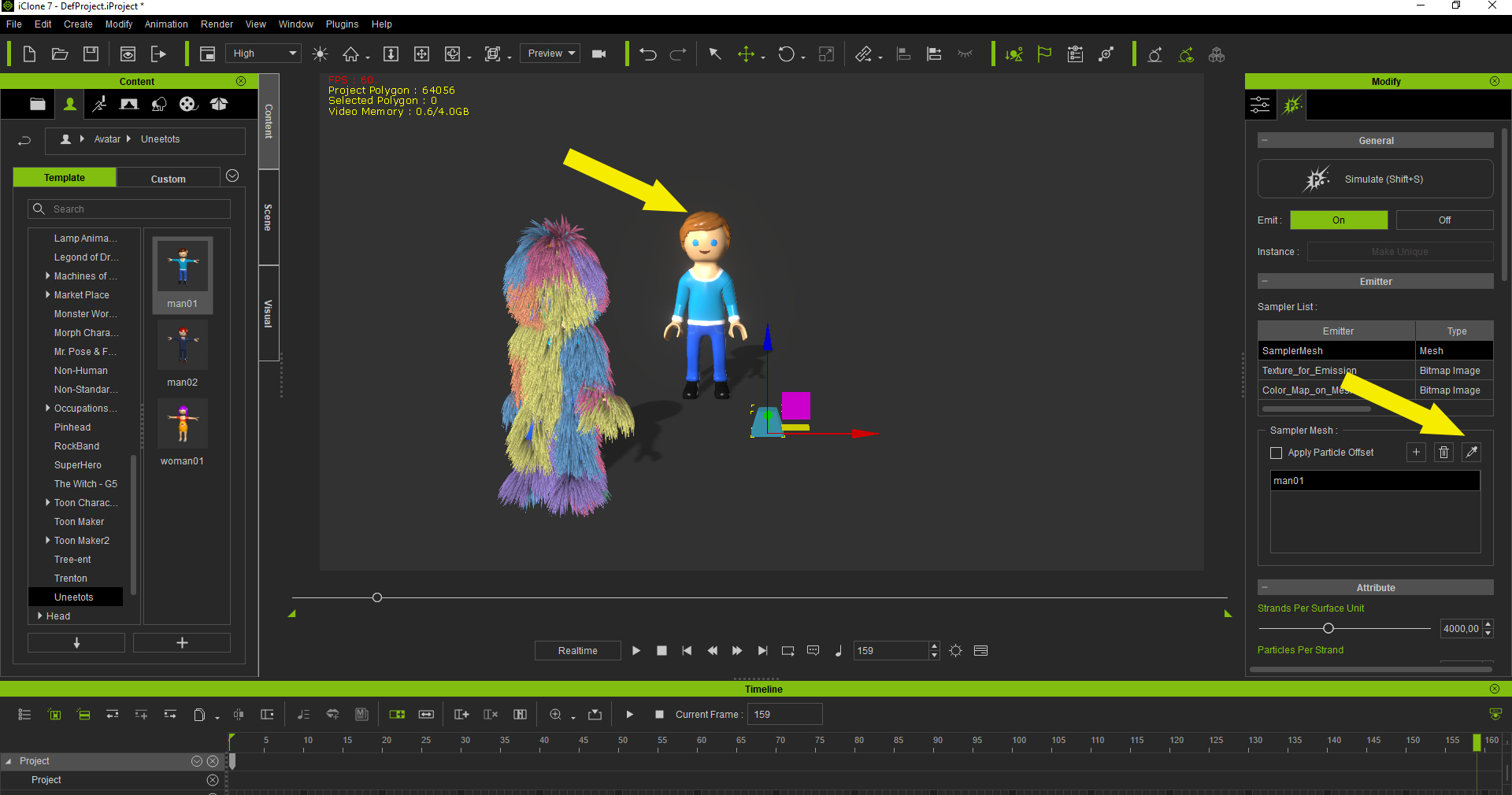Viewport: 1512px width, 795px height.
Task: Open the High quality dropdown
Action: [264, 54]
